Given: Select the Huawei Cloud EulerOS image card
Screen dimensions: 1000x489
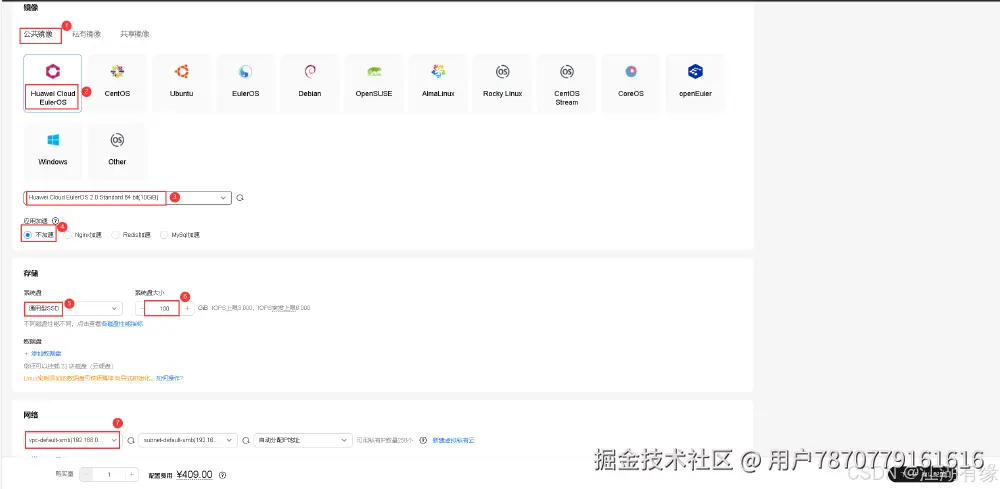Looking at the screenshot, I should coord(52,84).
